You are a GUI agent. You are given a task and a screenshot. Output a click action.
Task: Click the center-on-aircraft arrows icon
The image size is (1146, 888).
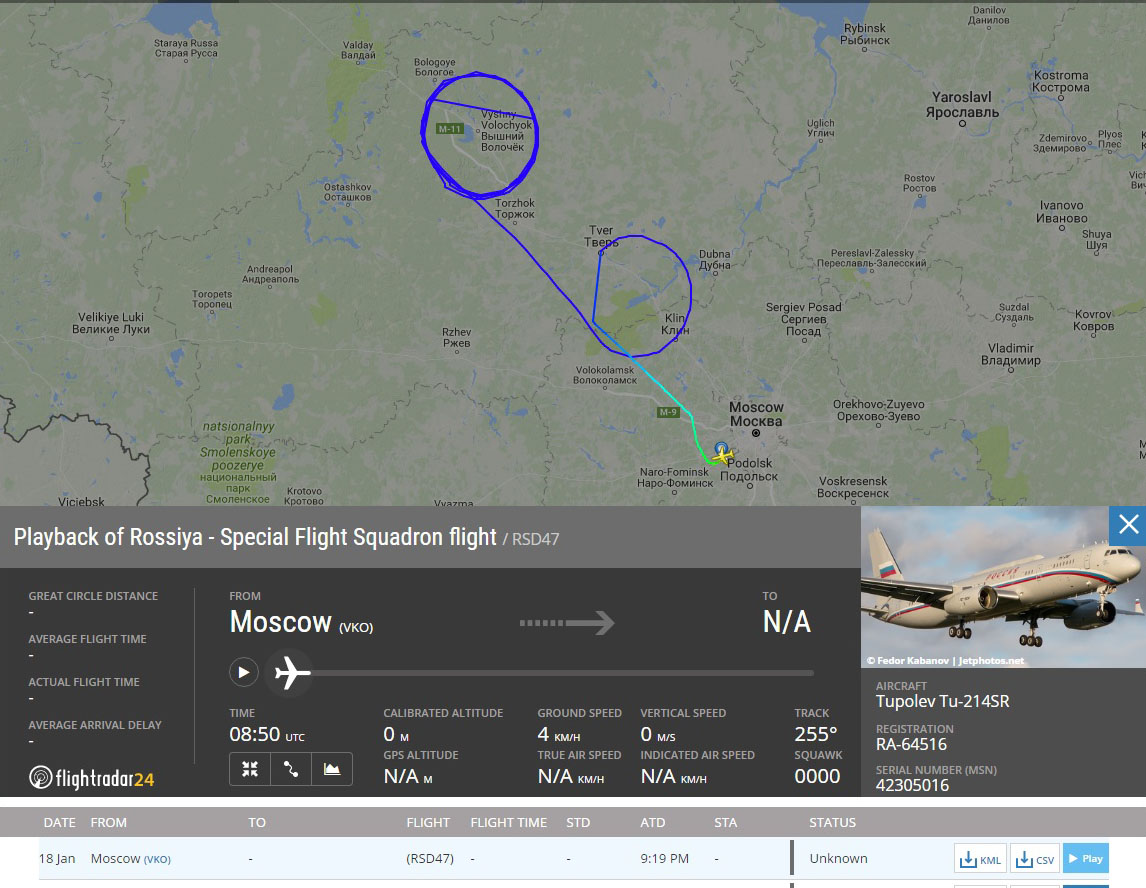pos(250,769)
